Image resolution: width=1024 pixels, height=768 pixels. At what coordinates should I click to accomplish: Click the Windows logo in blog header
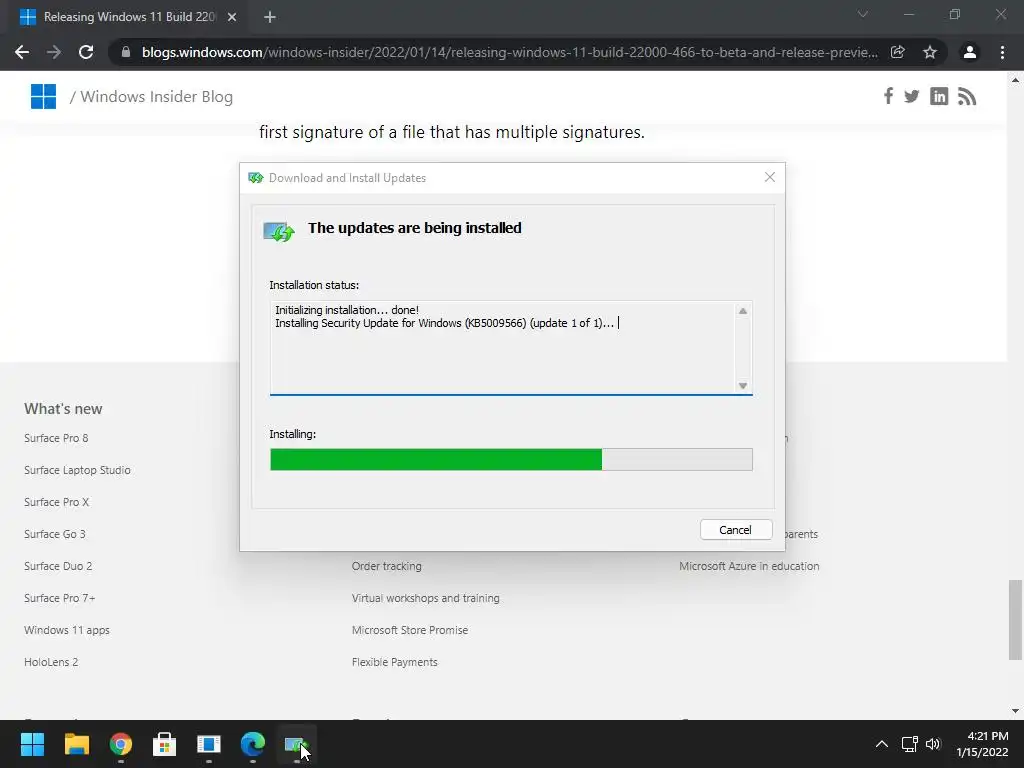pos(43,97)
